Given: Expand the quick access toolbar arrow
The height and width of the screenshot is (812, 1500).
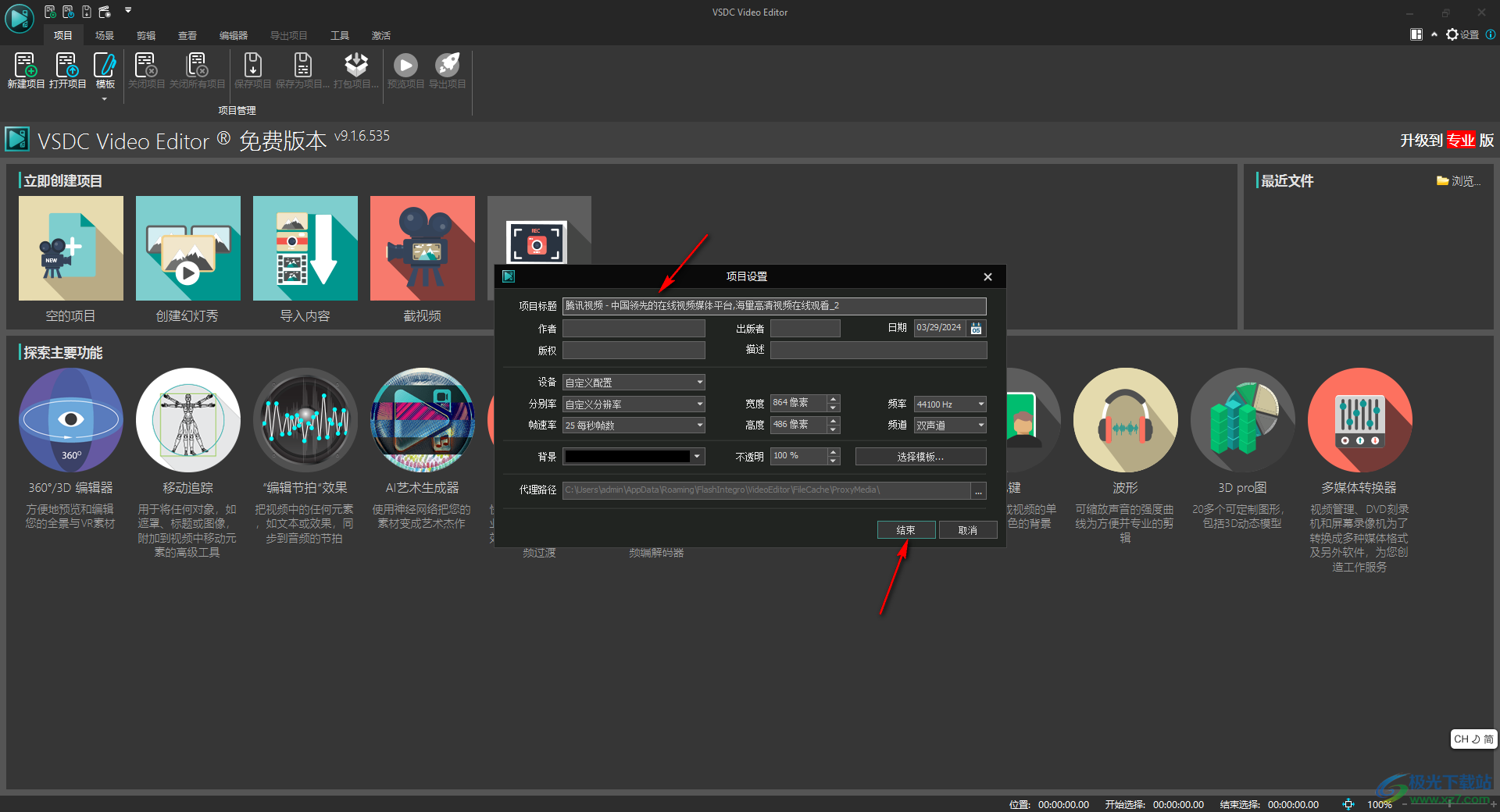Looking at the screenshot, I should [x=128, y=11].
